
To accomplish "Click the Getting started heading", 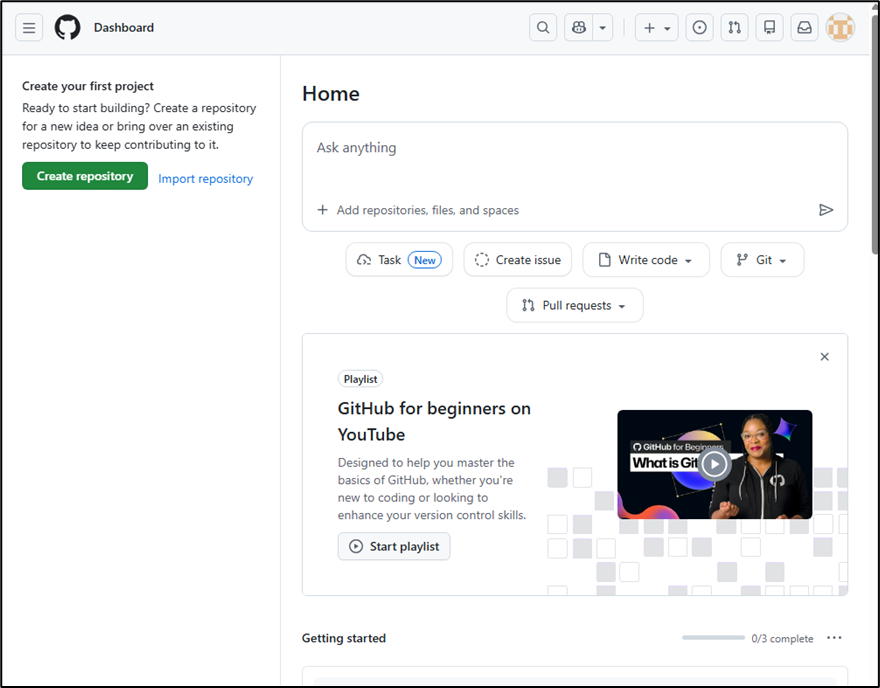I will [343, 638].
